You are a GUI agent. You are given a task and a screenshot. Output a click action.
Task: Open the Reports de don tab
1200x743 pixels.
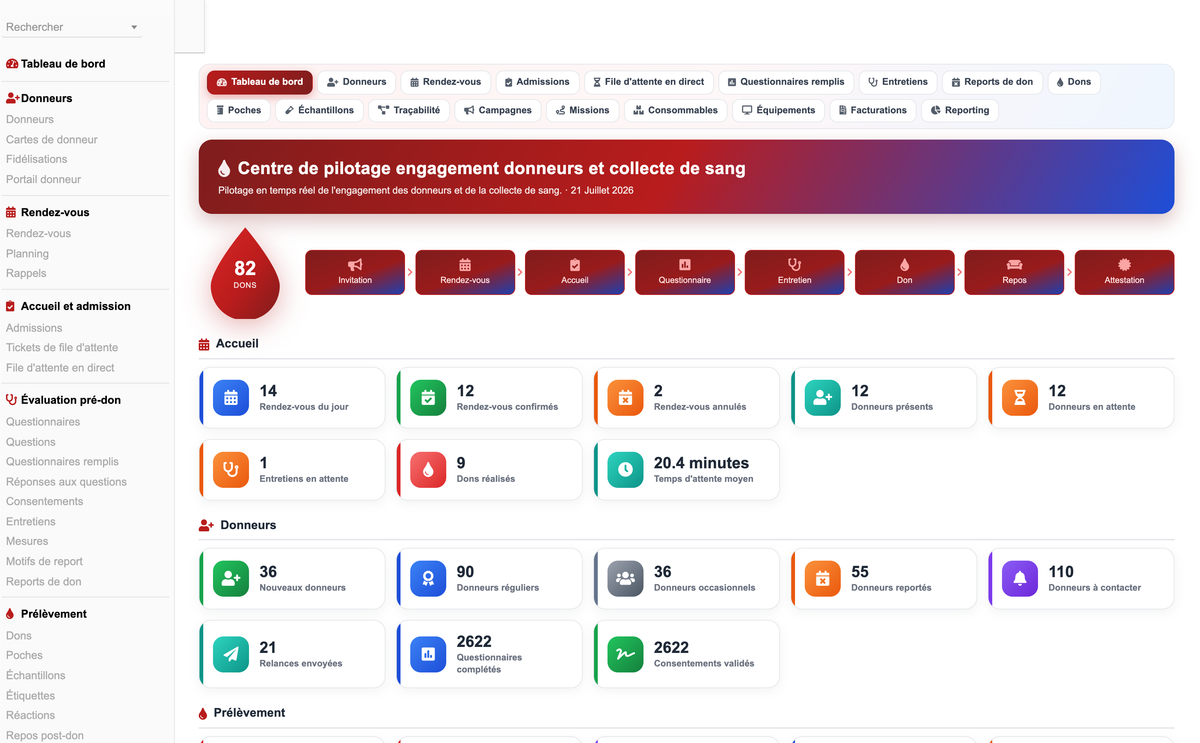pos(992,82)
